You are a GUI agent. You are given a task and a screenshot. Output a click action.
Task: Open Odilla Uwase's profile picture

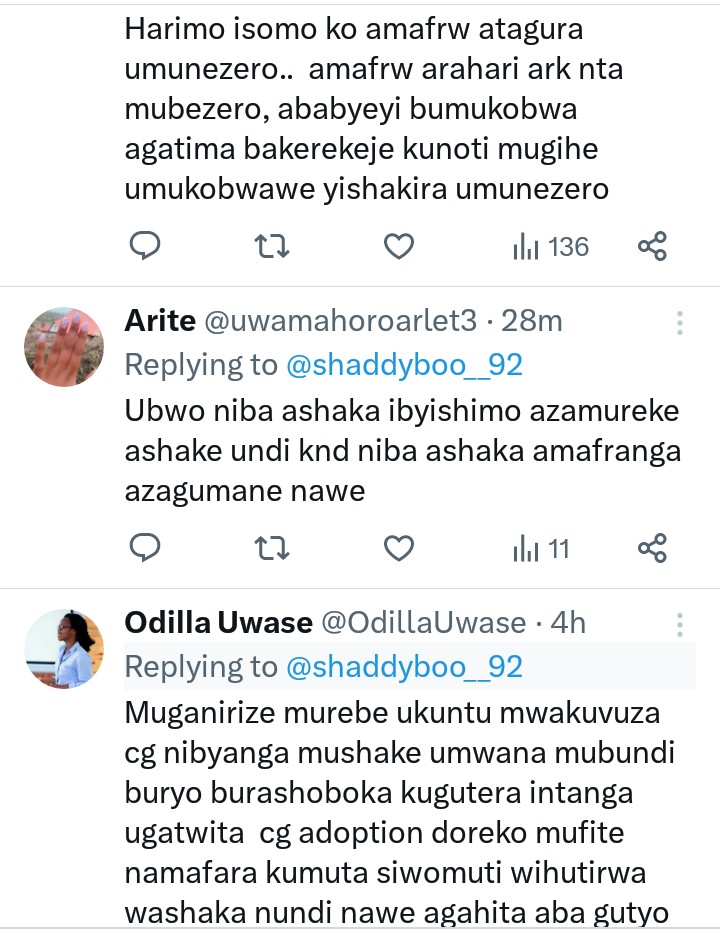(x=64, y=648)
